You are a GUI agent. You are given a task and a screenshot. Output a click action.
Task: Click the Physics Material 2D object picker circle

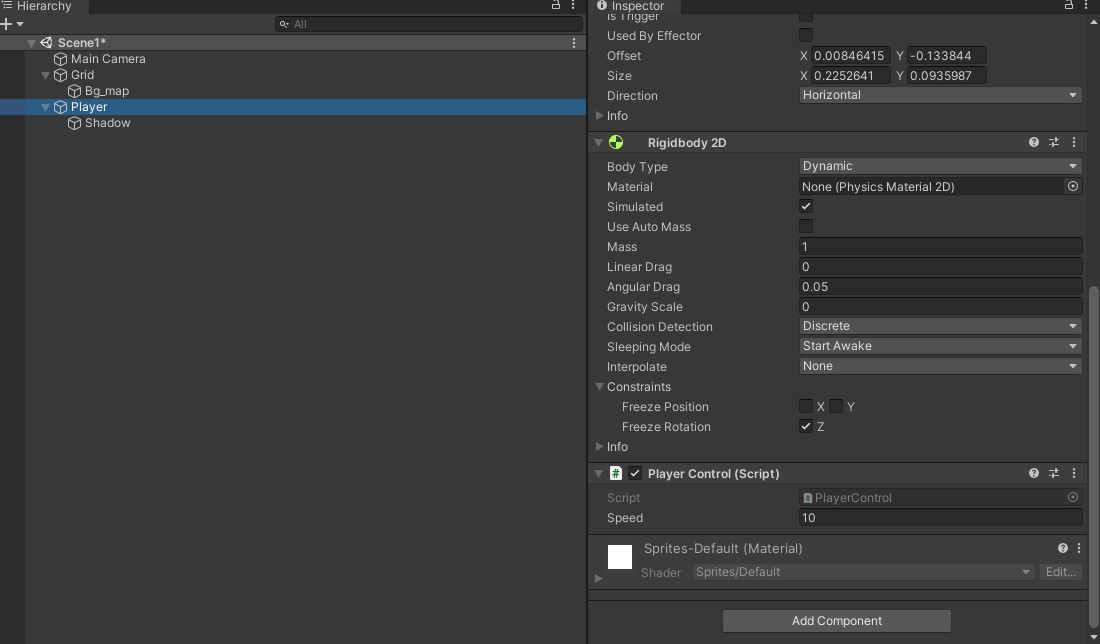[1073, 187]
